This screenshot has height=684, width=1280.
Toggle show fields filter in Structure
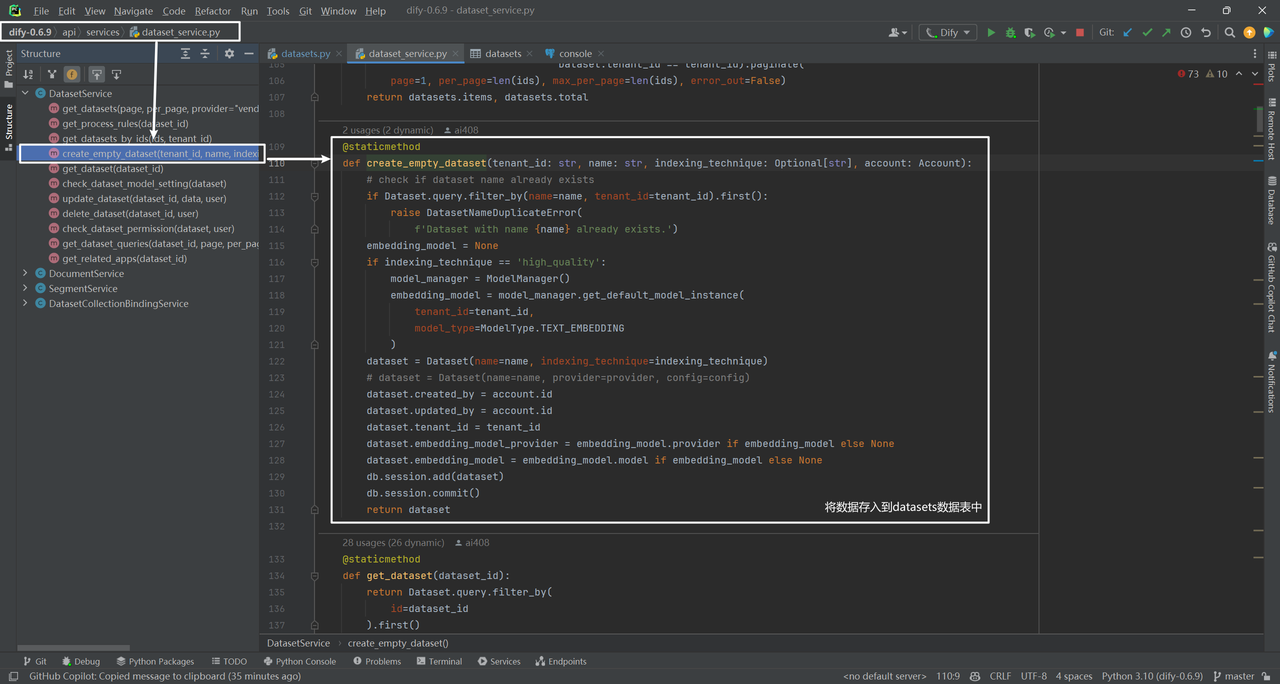(72, 74)
